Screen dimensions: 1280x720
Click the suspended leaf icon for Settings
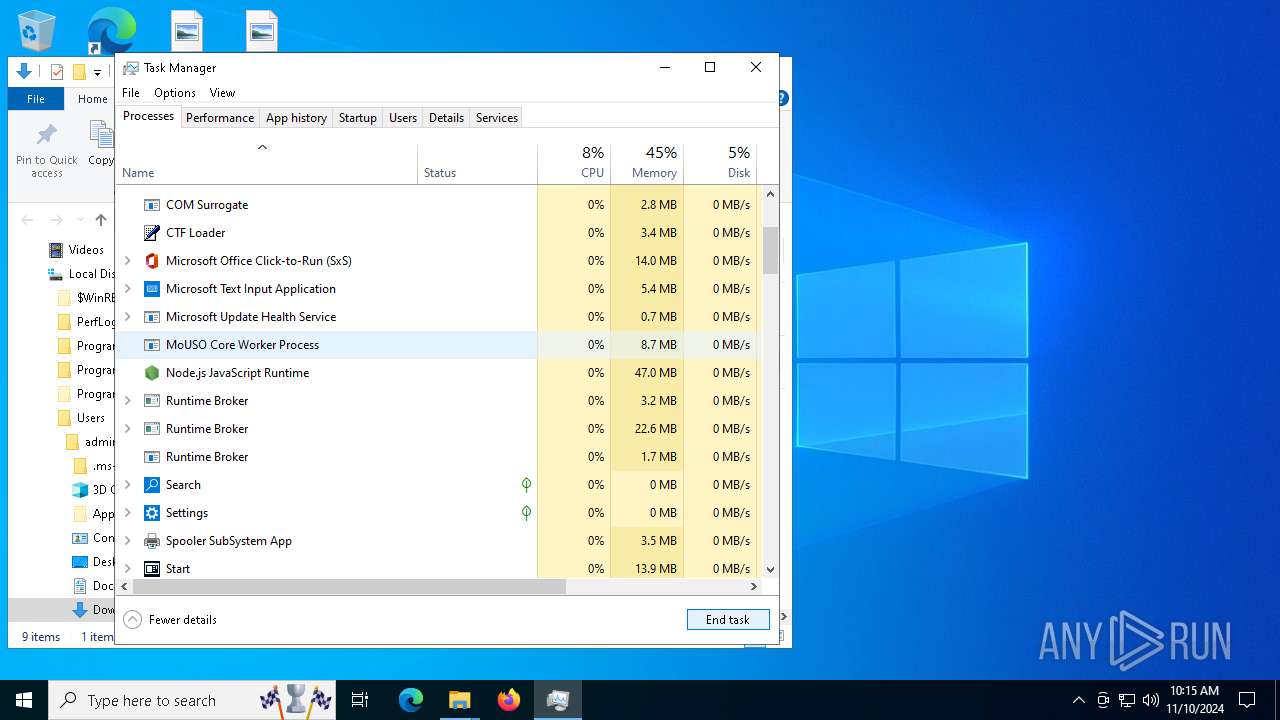pyautogui.click(x=526, y=513)
